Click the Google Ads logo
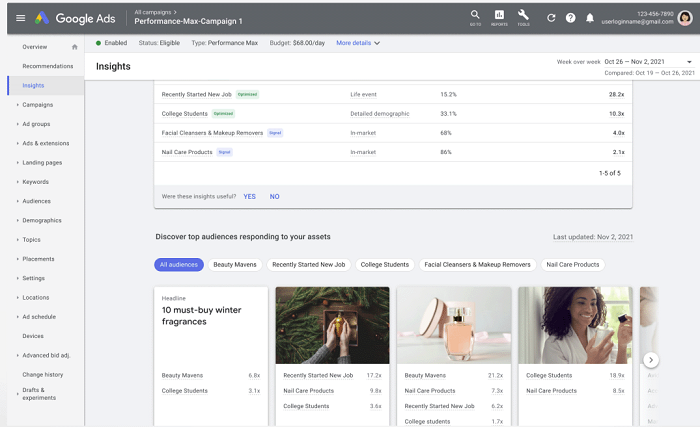The width and height of the screenshot is (700, 427). coord(75,18)
